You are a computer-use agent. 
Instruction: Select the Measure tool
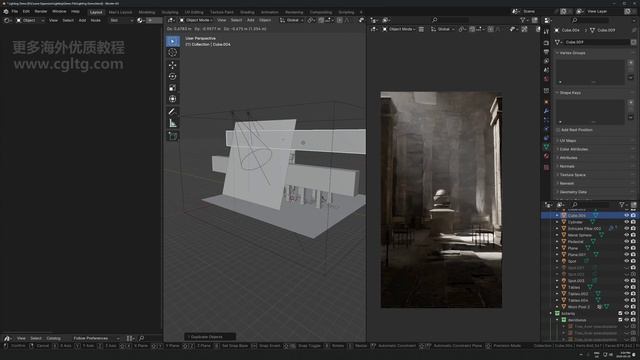[173, 123]
